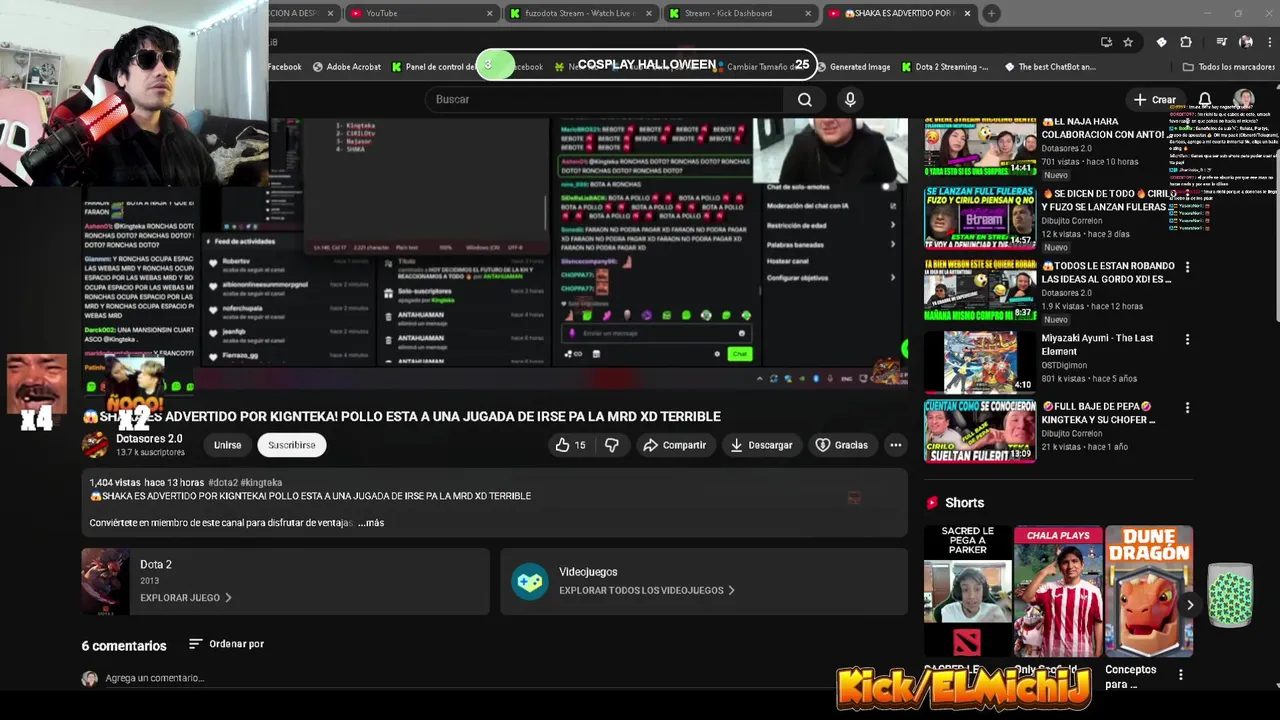Viewport: 1280px width, 720px height.
Task: Open the Chala Plays short
Action: point(1058,591)
